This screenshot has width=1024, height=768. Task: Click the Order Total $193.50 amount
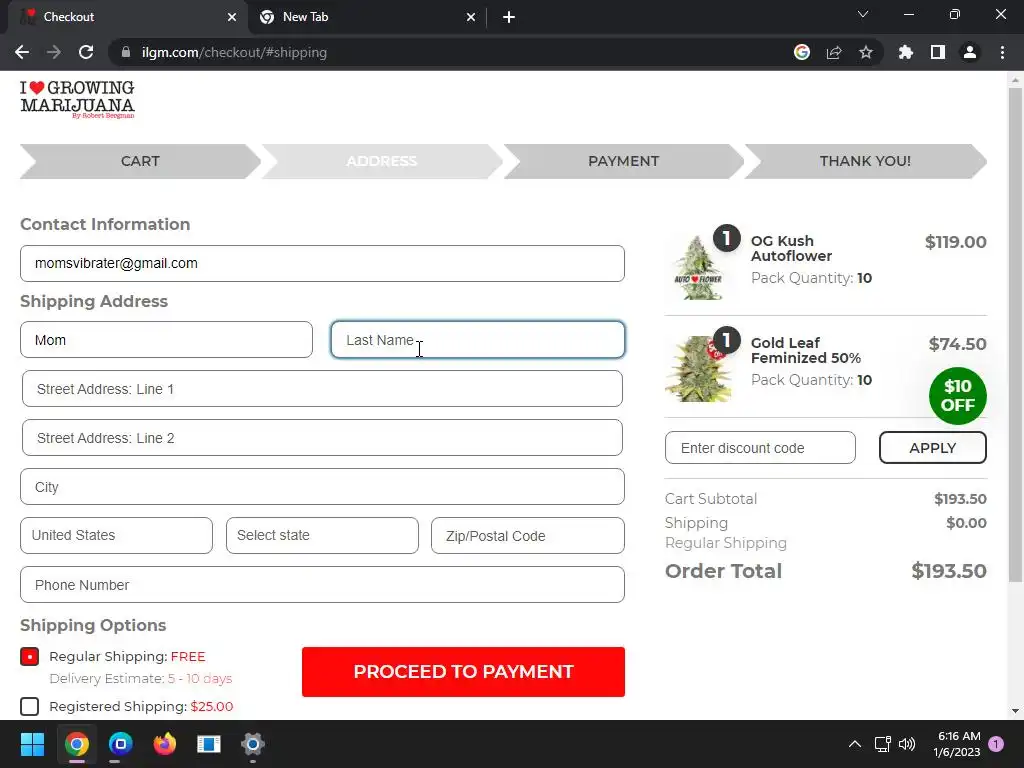949,571
